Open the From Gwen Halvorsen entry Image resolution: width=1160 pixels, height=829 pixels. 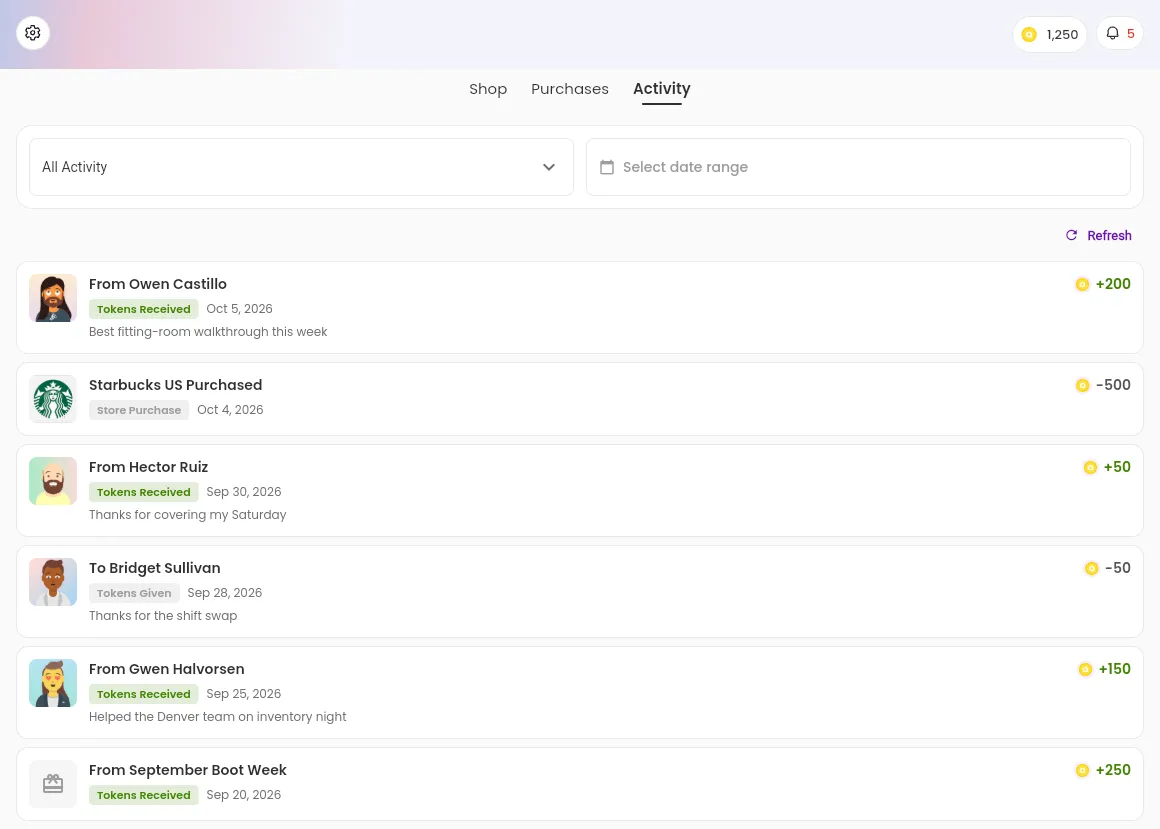pyautogui.click(x=580, y=692)
